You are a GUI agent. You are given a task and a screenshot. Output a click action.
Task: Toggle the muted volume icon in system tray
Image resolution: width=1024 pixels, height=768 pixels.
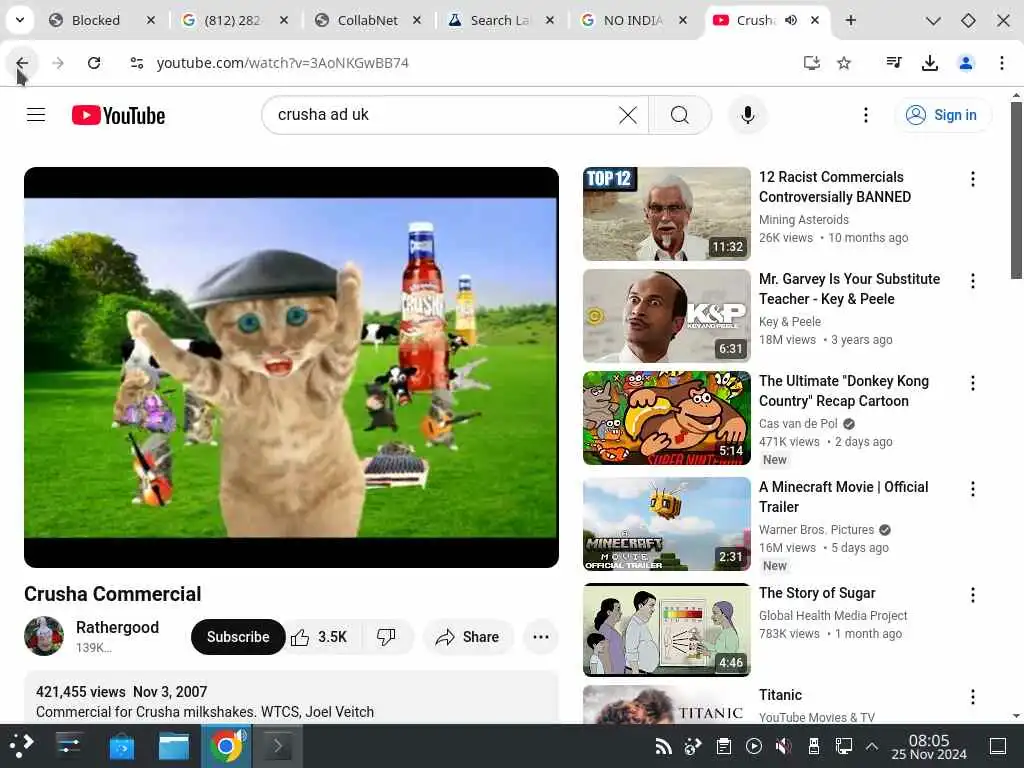pos(783,746)
